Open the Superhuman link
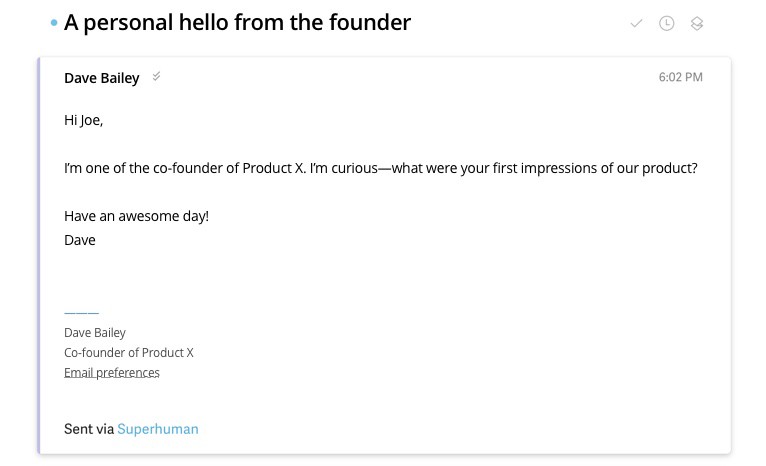The width and height of the screenshot is (766, 466). (x=158, y=429)
